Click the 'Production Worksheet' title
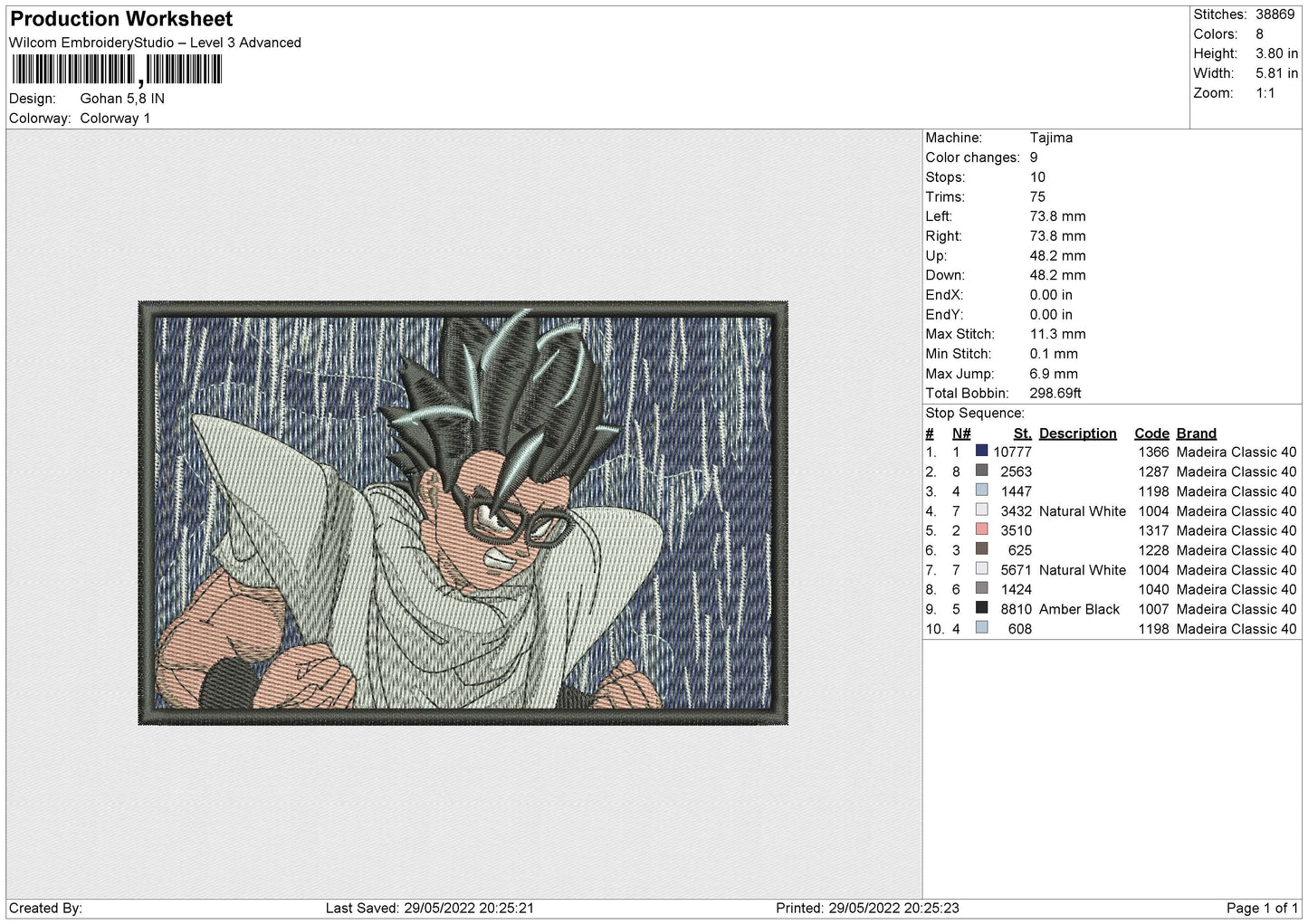 point(121,19)
